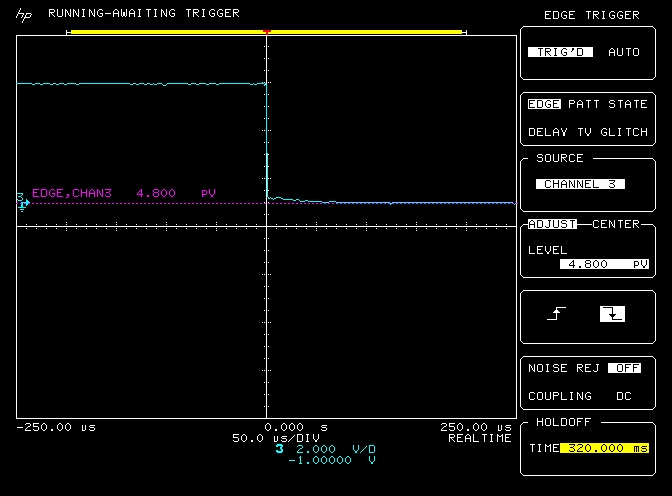Switch sweep mode to TRIG'D
Screen dimensions: 672x496
pos(560,52)
